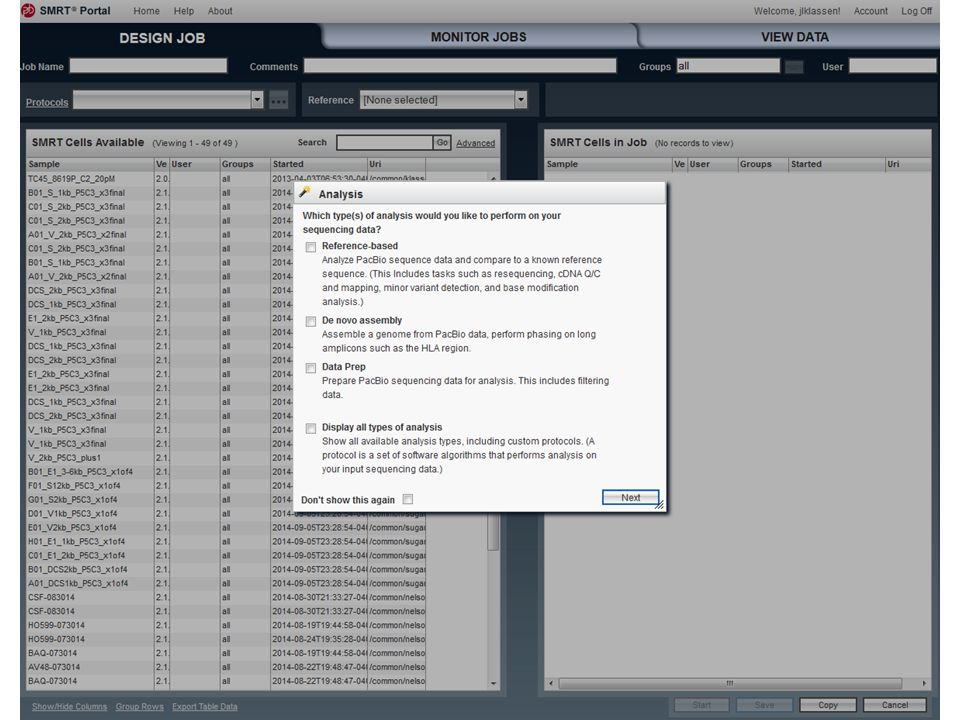Viewport: 960px width, 720px height.
Task: Click the SMRT Cells search field
Action: point(384,143)
